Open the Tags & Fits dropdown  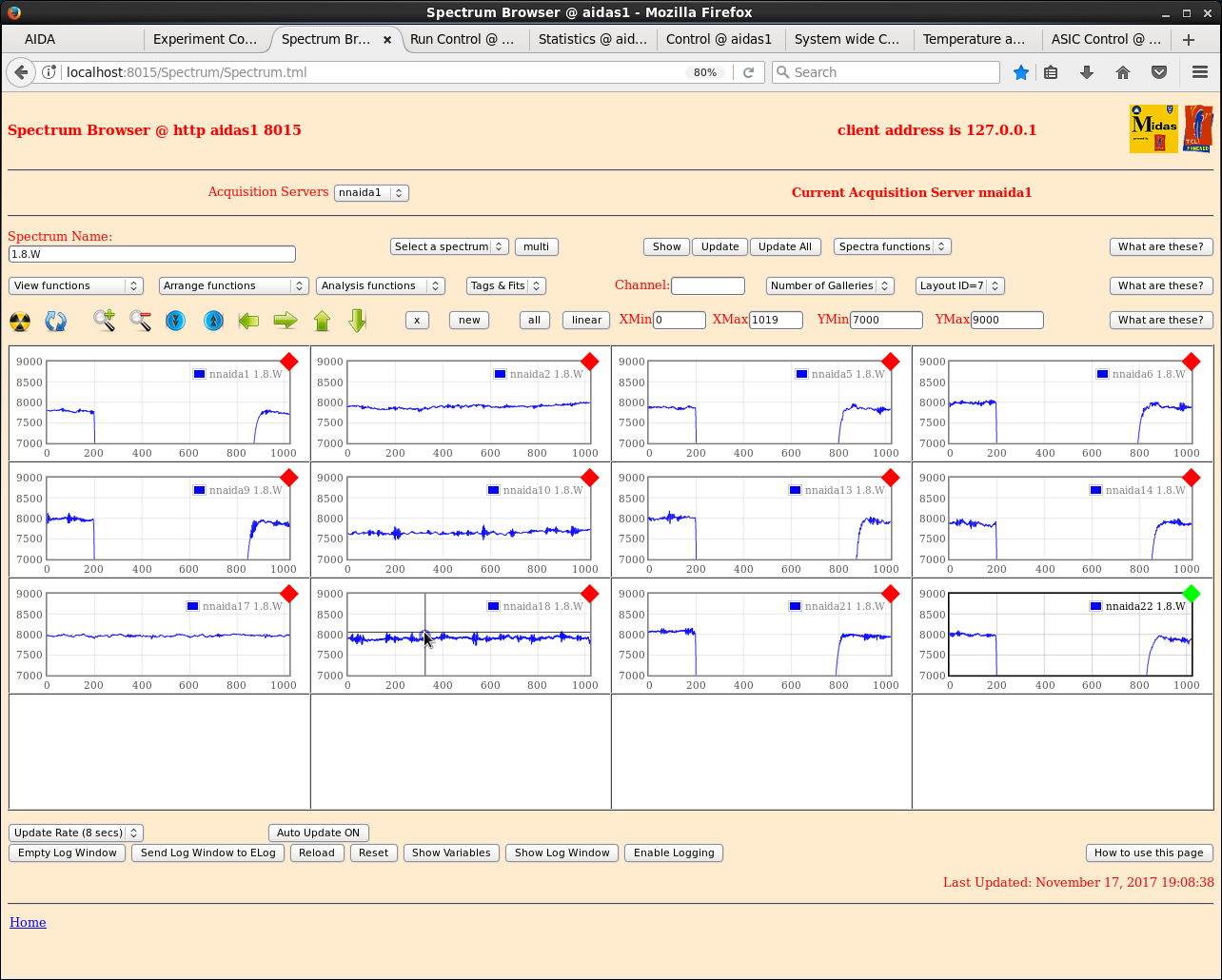coord(506,285)
